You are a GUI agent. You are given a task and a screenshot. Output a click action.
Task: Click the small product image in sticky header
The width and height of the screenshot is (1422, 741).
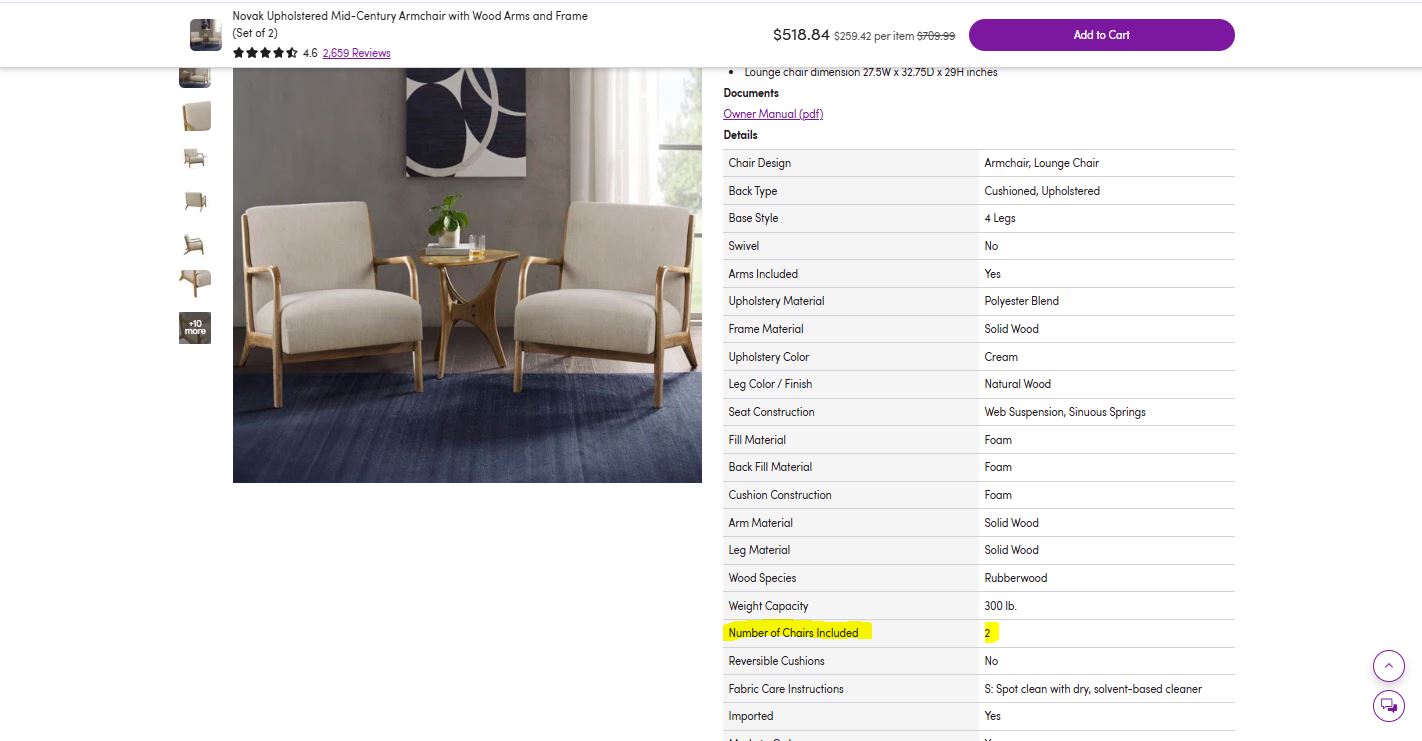click(206, 35)
